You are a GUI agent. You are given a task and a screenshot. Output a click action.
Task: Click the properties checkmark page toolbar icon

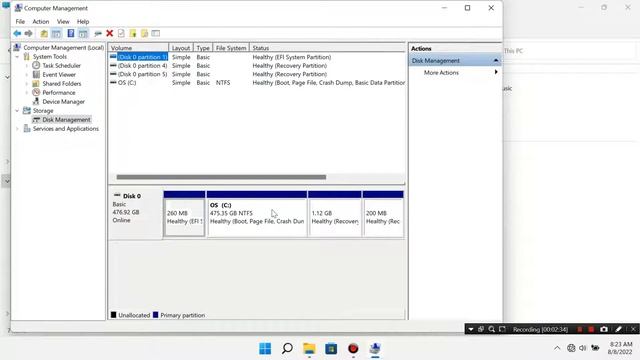pos(121,33)
